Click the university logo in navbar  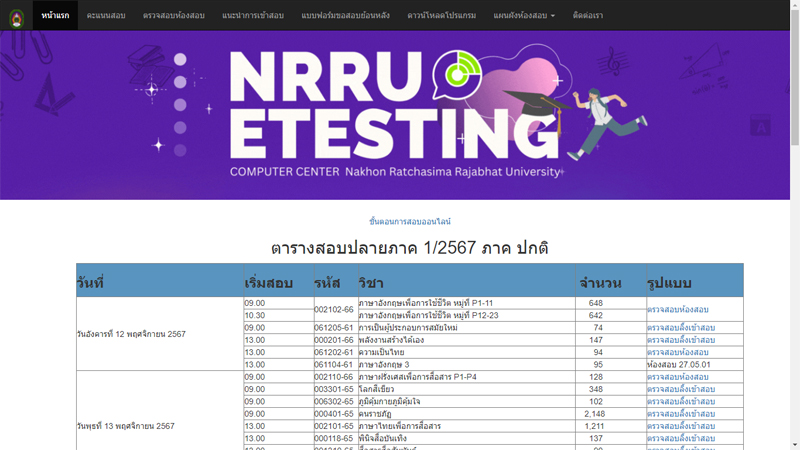pos(16,16)
